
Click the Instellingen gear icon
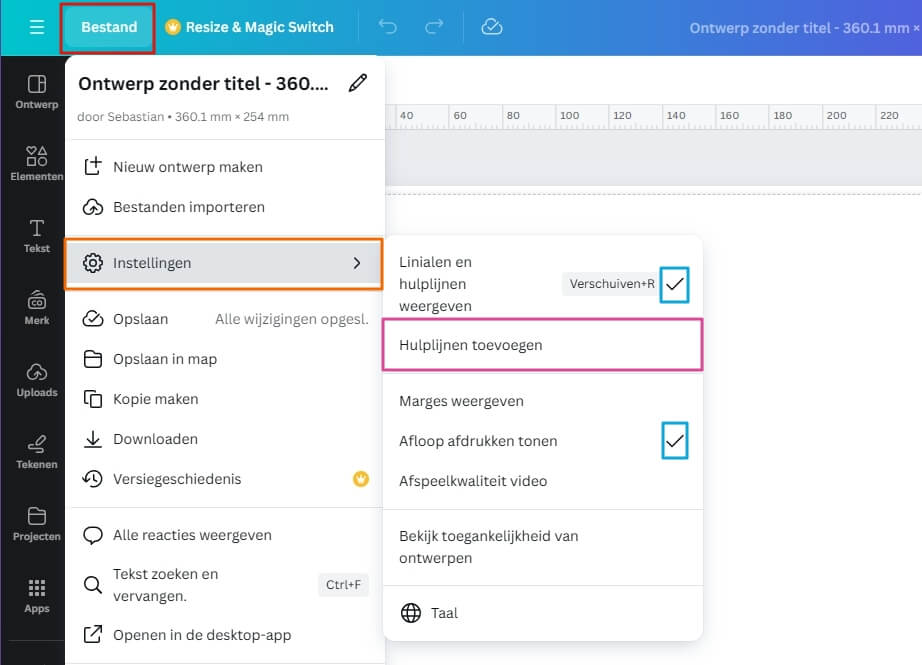[x=92, y=263]
